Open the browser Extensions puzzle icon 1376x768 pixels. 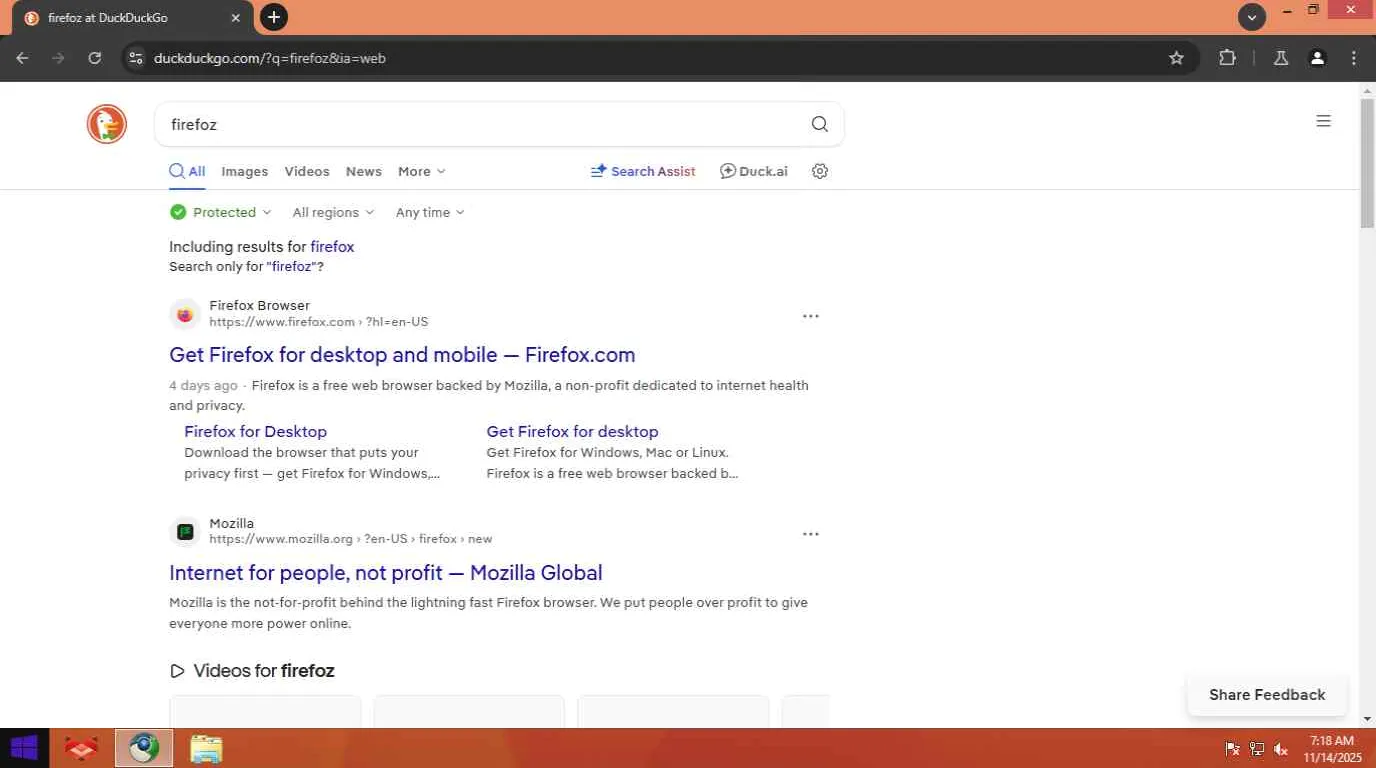(x=1227, y=58)
